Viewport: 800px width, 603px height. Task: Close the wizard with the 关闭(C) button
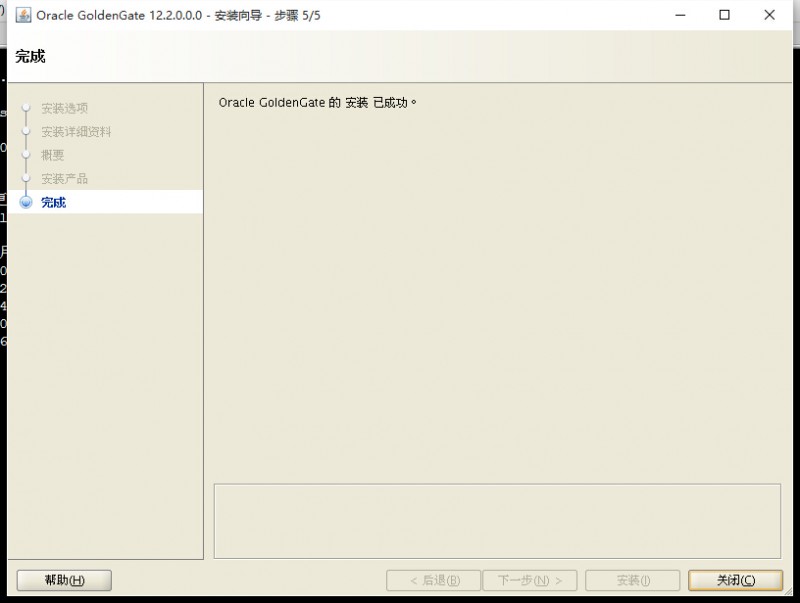tap(735, 580)
